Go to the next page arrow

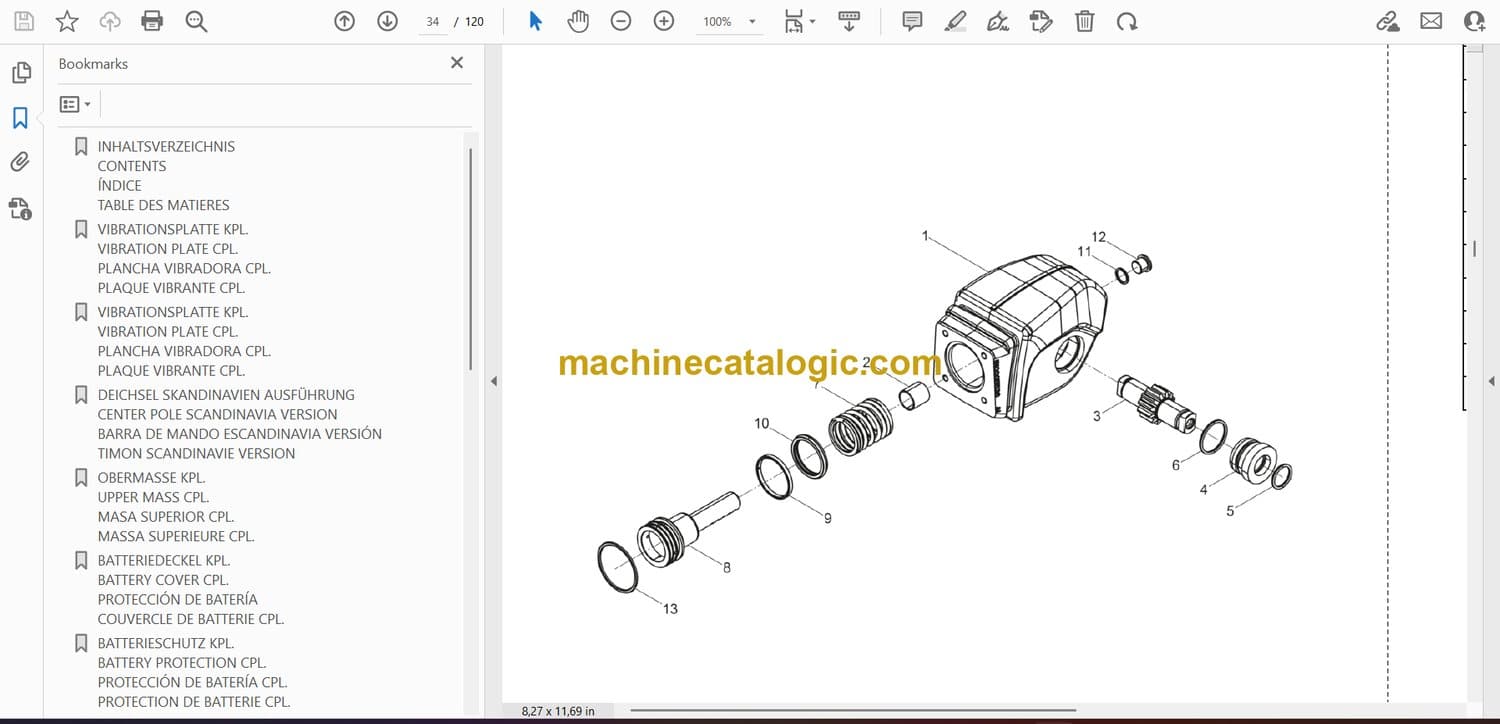click(388, 21)
